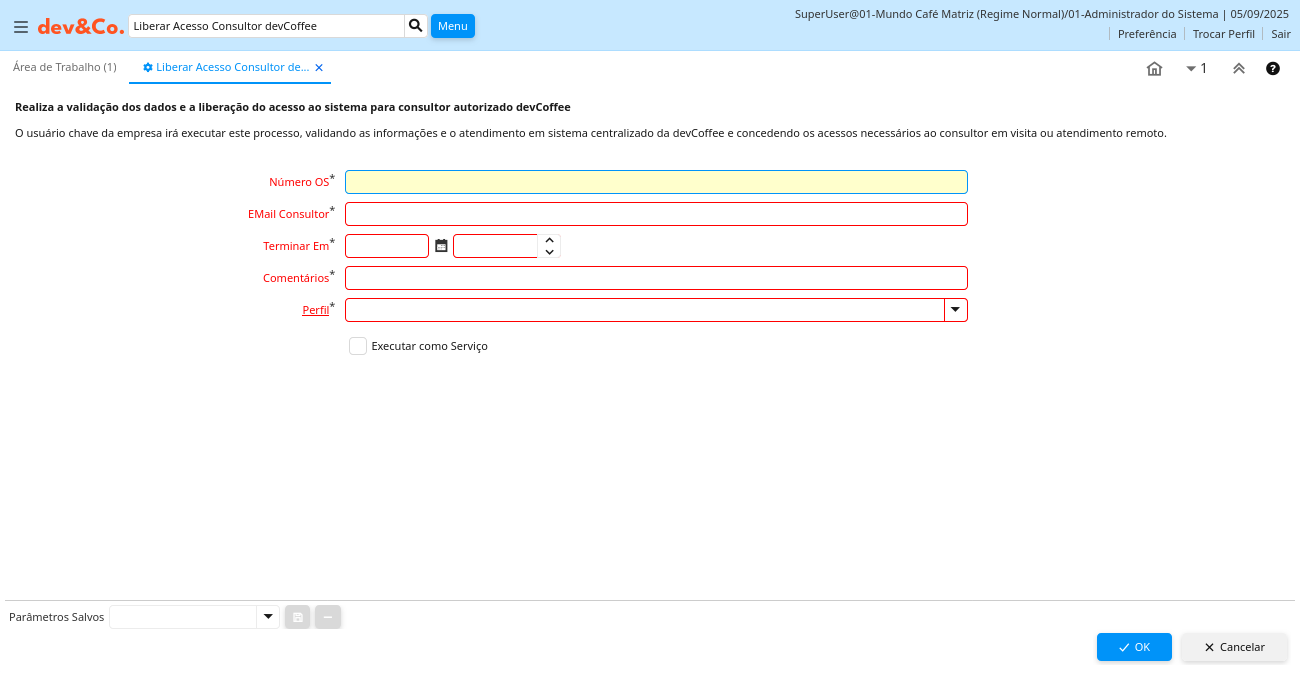Expand the Perfil dropdown arrow

pyautogui.click(x=956, y=310)
